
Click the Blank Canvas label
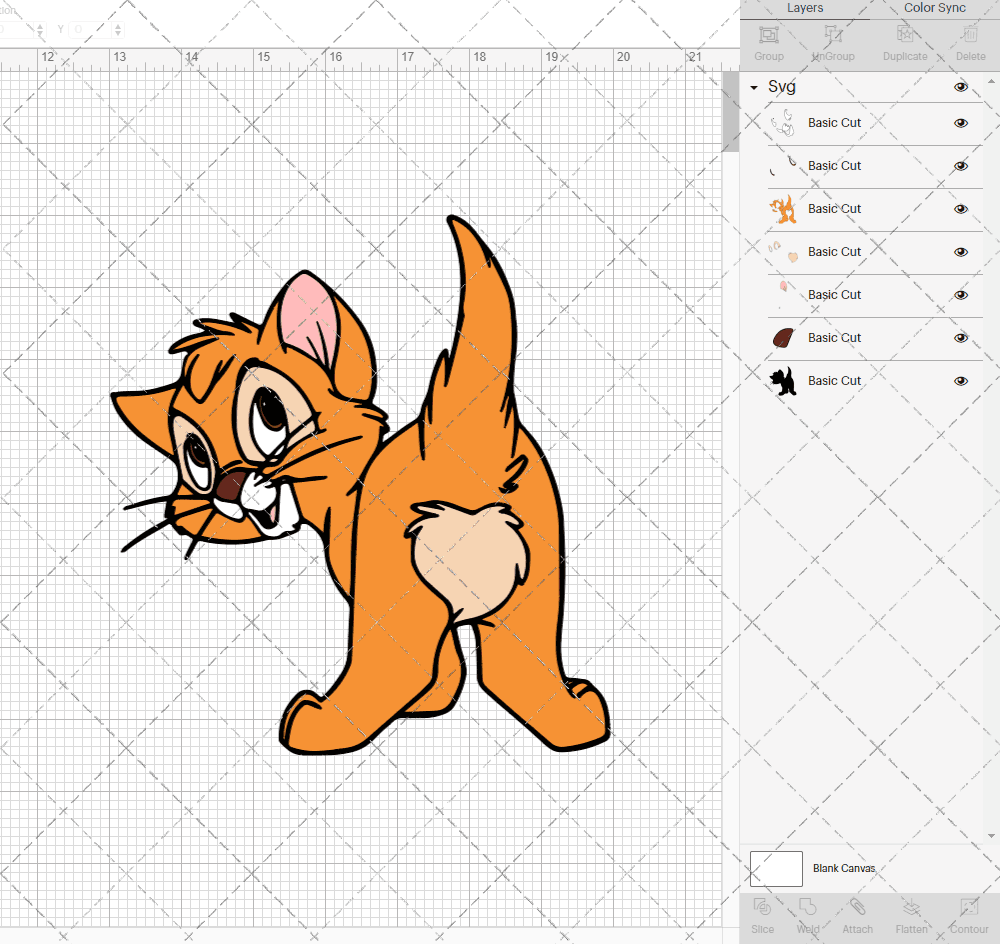[844, 869]
